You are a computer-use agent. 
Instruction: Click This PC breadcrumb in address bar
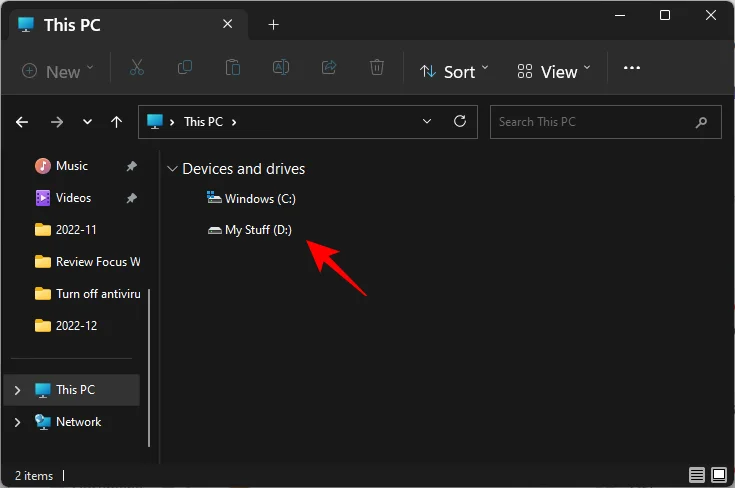tap(203, 122)
